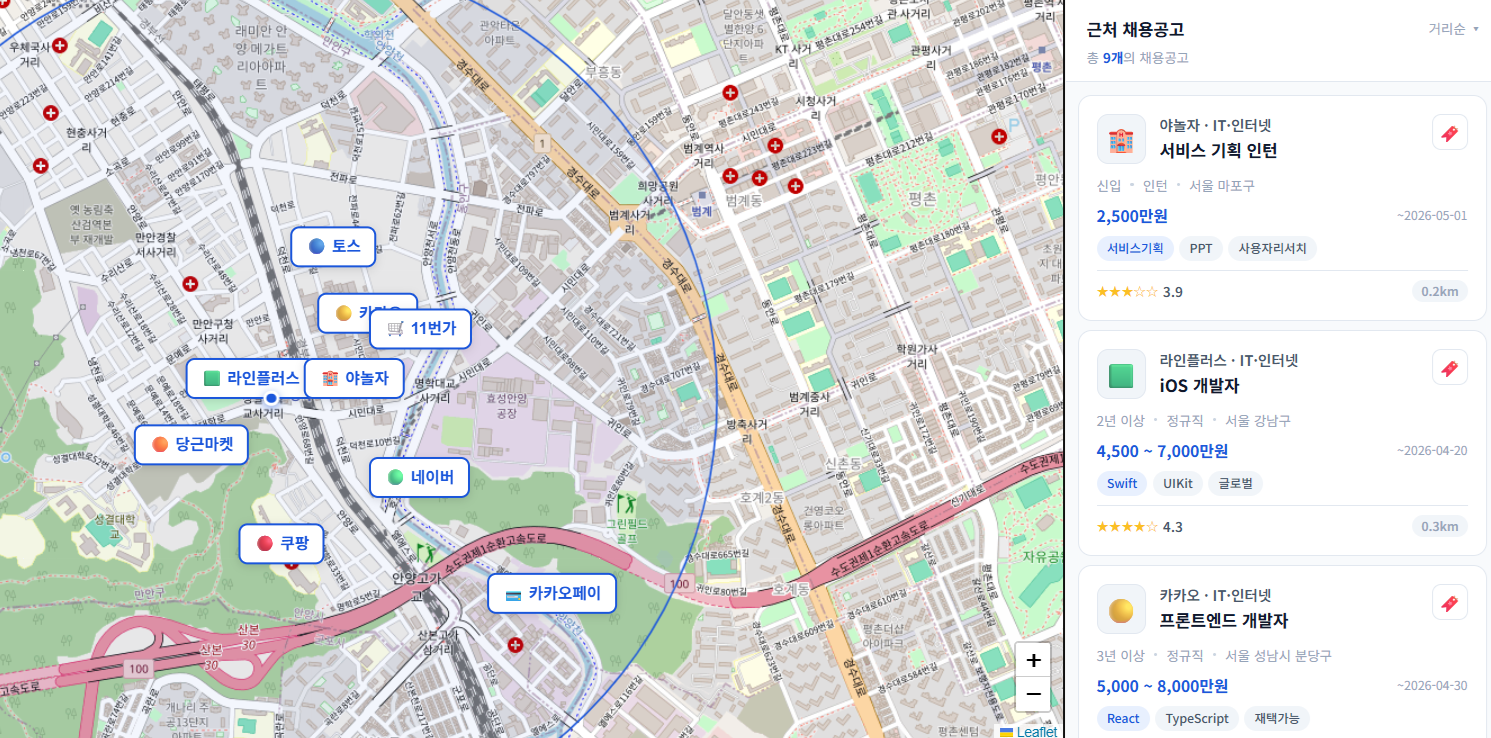Toggle bookmark for iOS 개발자 job
Viewport: 1491px width, 738px height.
tap(1449, 368)
